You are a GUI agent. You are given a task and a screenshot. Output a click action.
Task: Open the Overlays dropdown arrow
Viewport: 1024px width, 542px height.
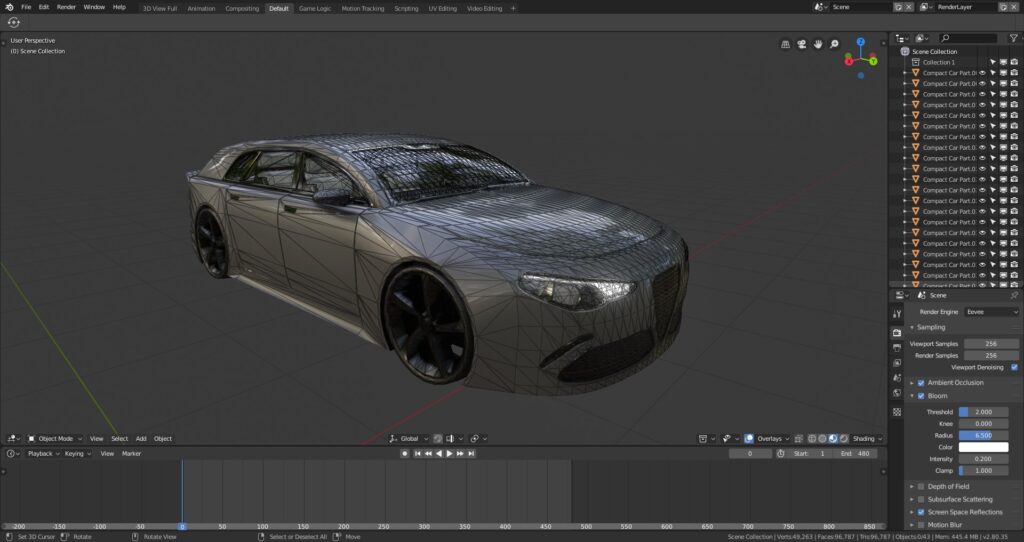coord(787,439)
